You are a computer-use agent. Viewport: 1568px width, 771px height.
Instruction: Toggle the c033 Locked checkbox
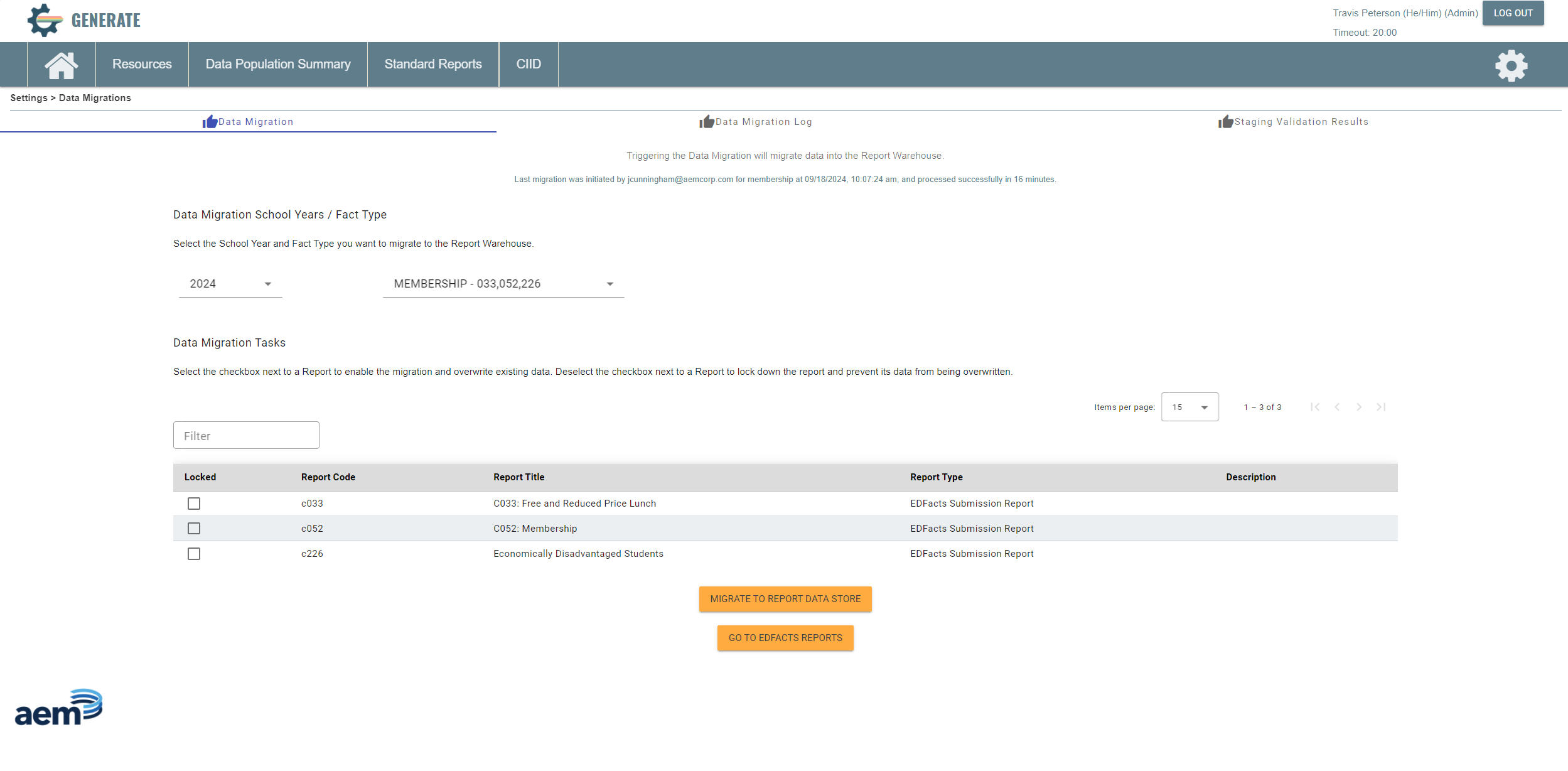point(194,504)
